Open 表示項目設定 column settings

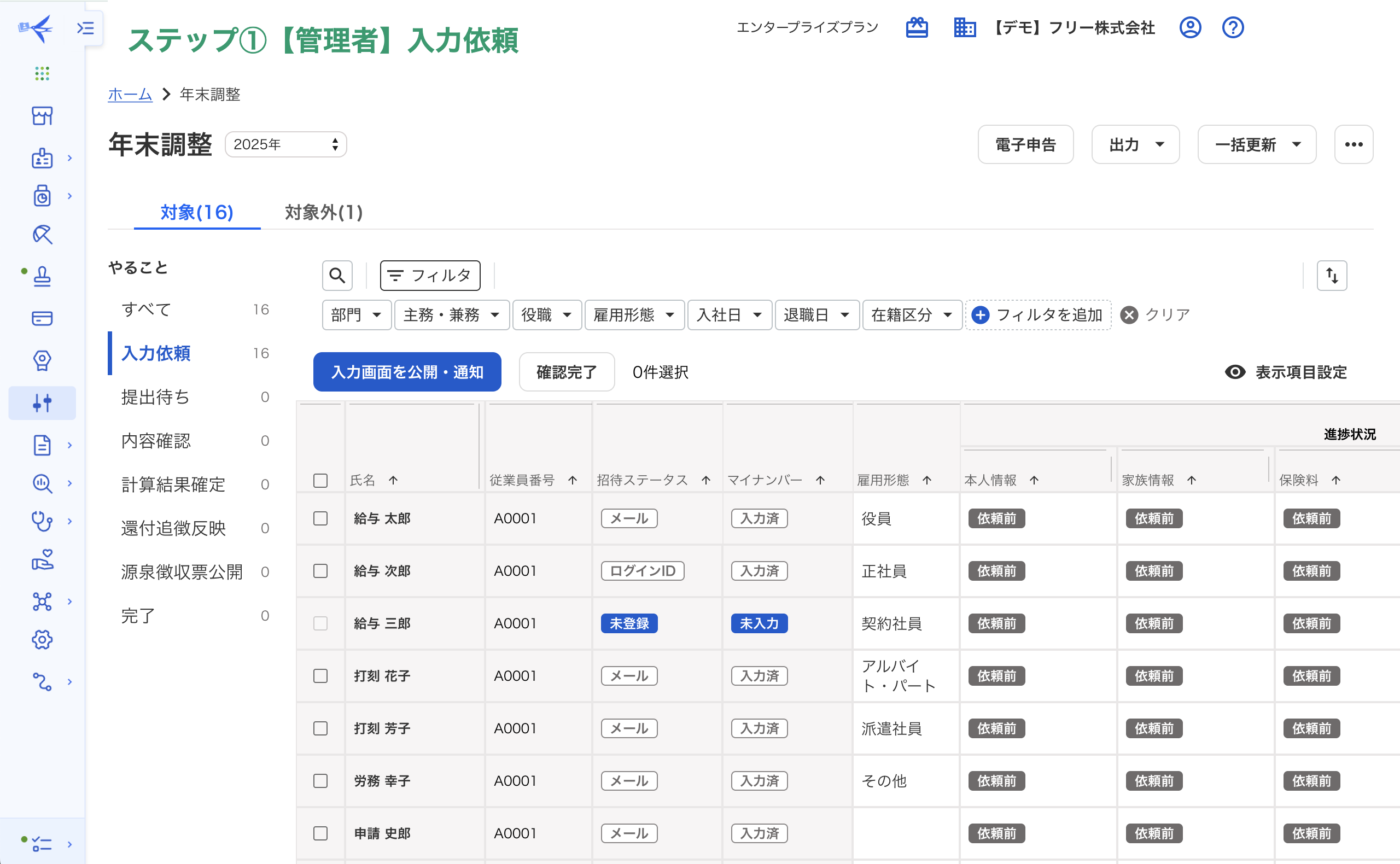point(1286,372)
